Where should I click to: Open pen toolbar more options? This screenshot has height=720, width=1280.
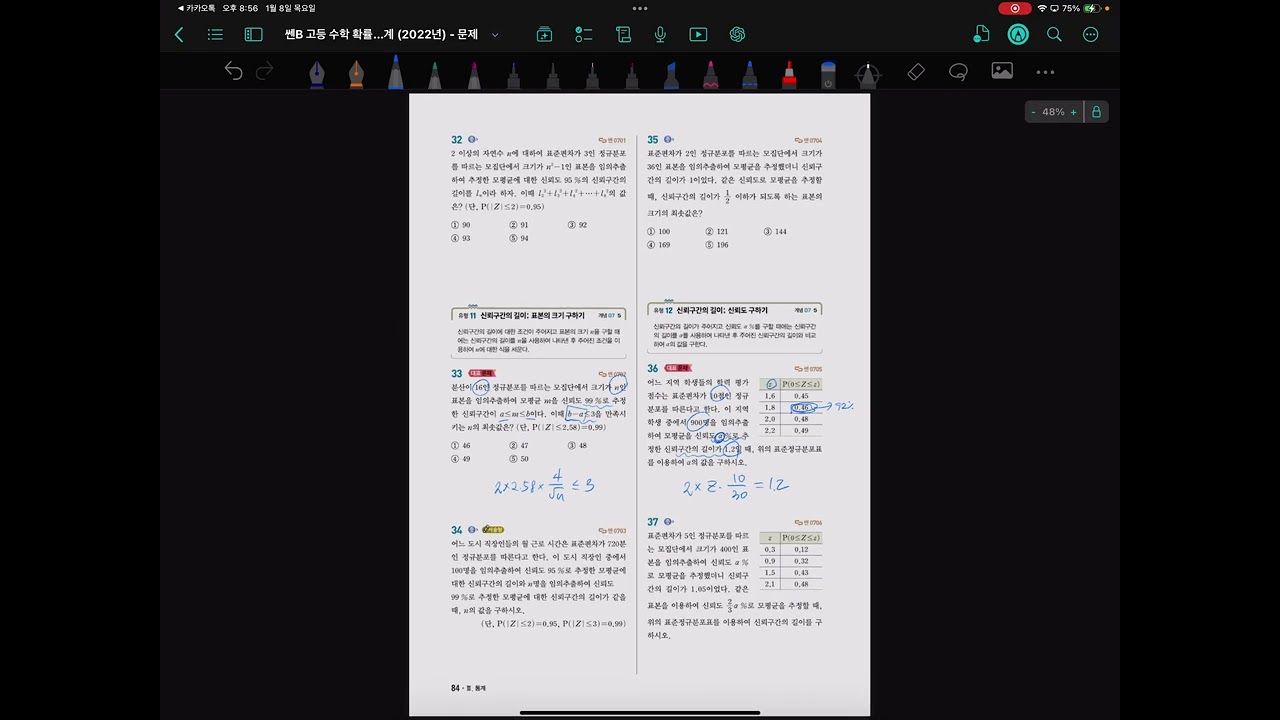pos(1045,72)
